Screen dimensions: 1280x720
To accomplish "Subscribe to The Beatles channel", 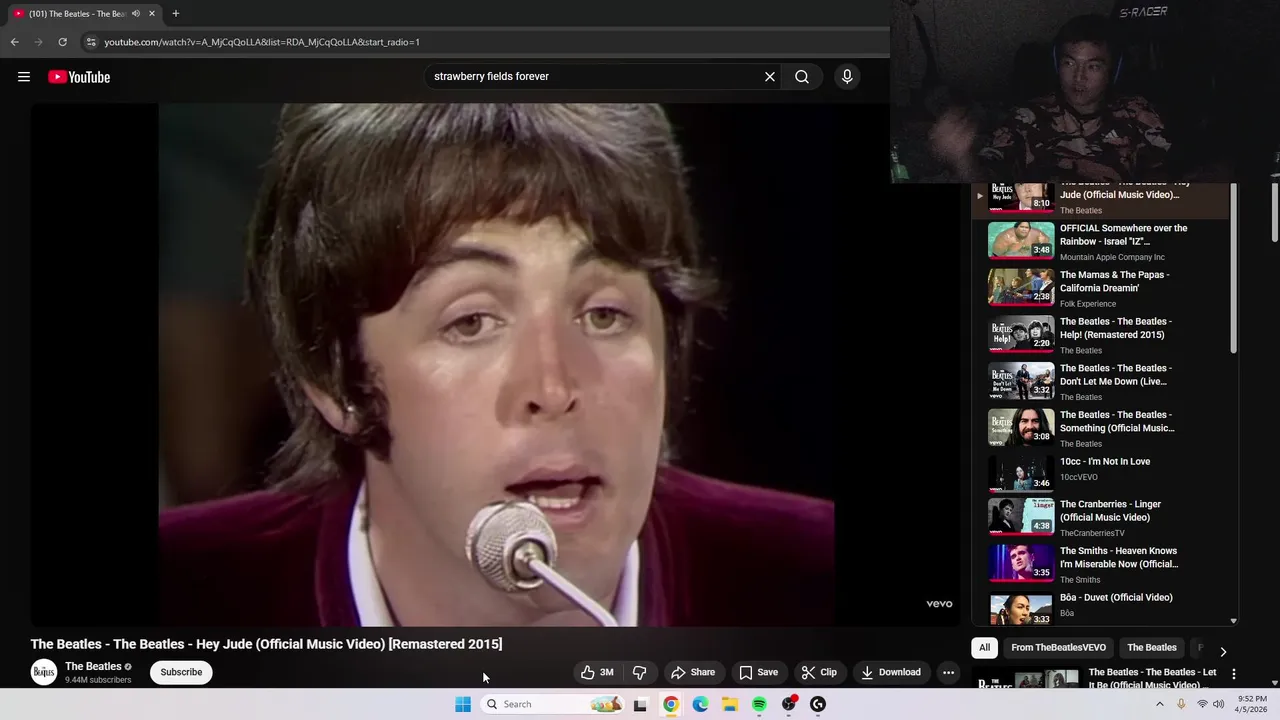I will (x=181, y=672).
